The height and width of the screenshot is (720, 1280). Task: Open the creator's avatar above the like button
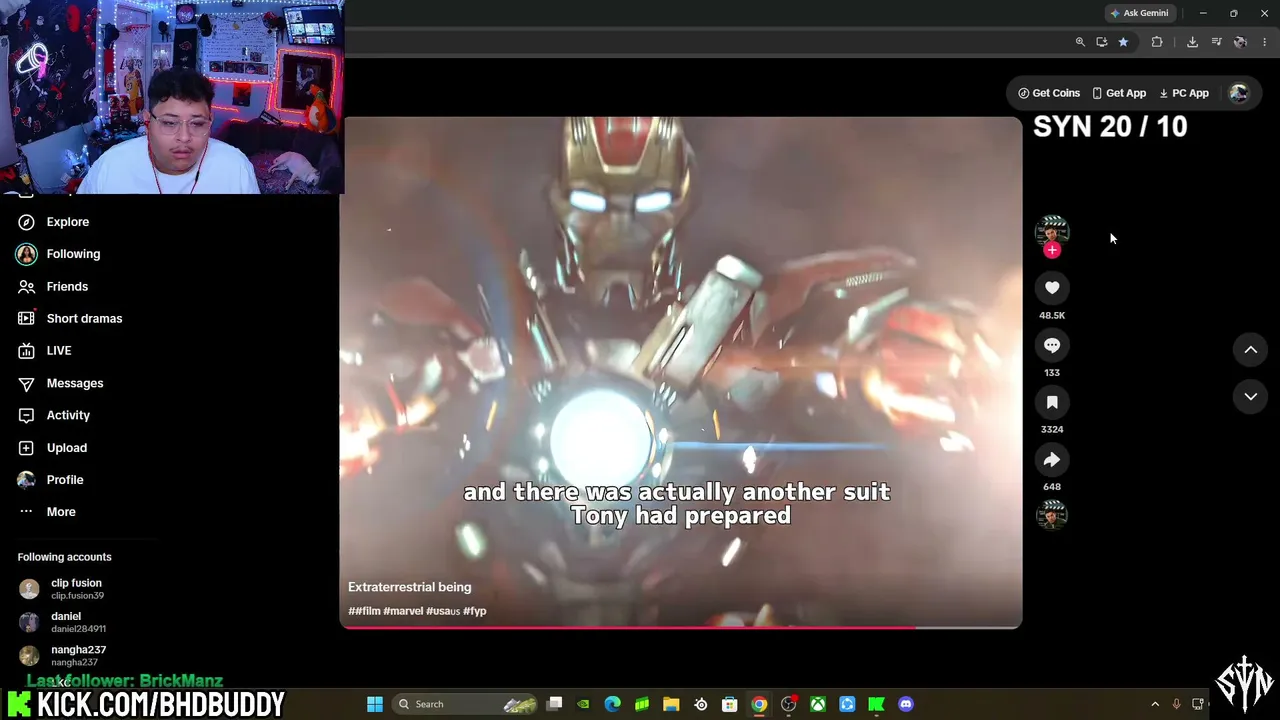[x=1052, y=231]
